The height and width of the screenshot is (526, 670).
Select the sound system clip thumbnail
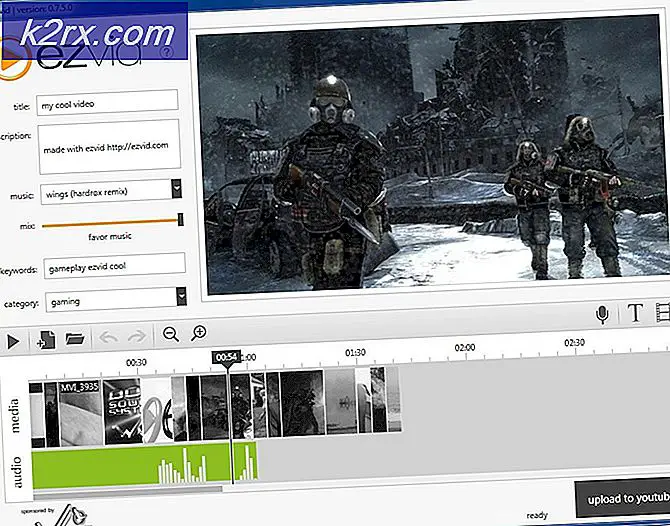pyautogui.click(x=123, y=411)
